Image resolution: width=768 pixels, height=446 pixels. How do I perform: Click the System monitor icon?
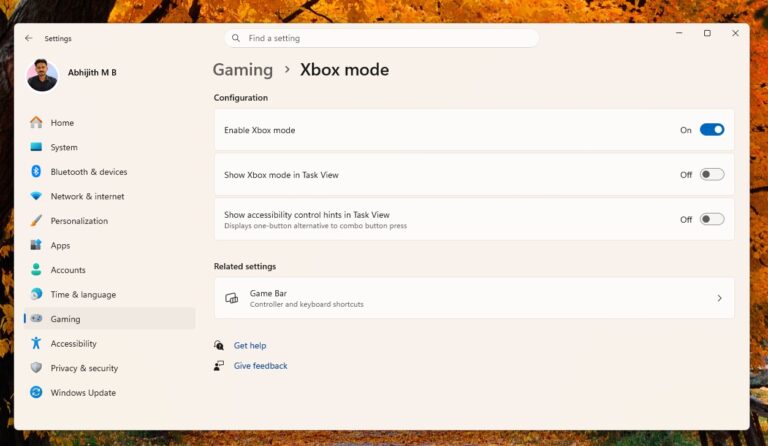click(36, 147)
